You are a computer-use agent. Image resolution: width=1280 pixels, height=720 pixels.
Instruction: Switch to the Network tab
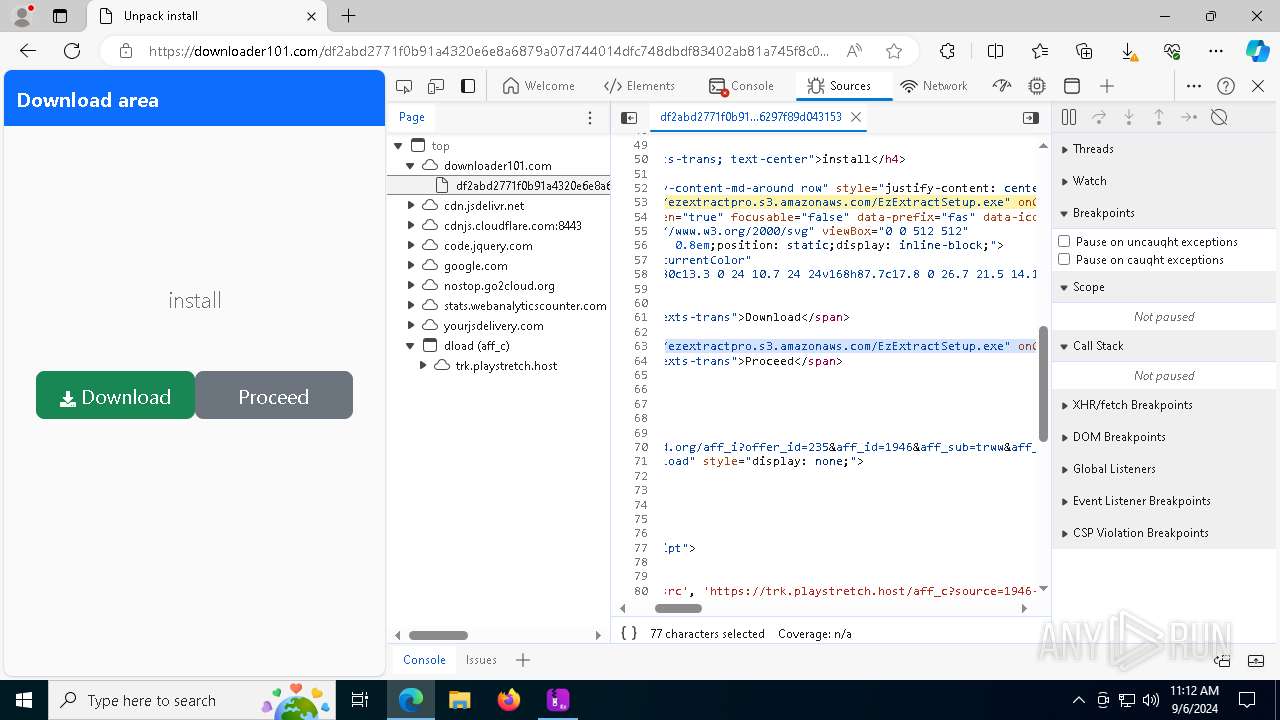coord(934,86)
